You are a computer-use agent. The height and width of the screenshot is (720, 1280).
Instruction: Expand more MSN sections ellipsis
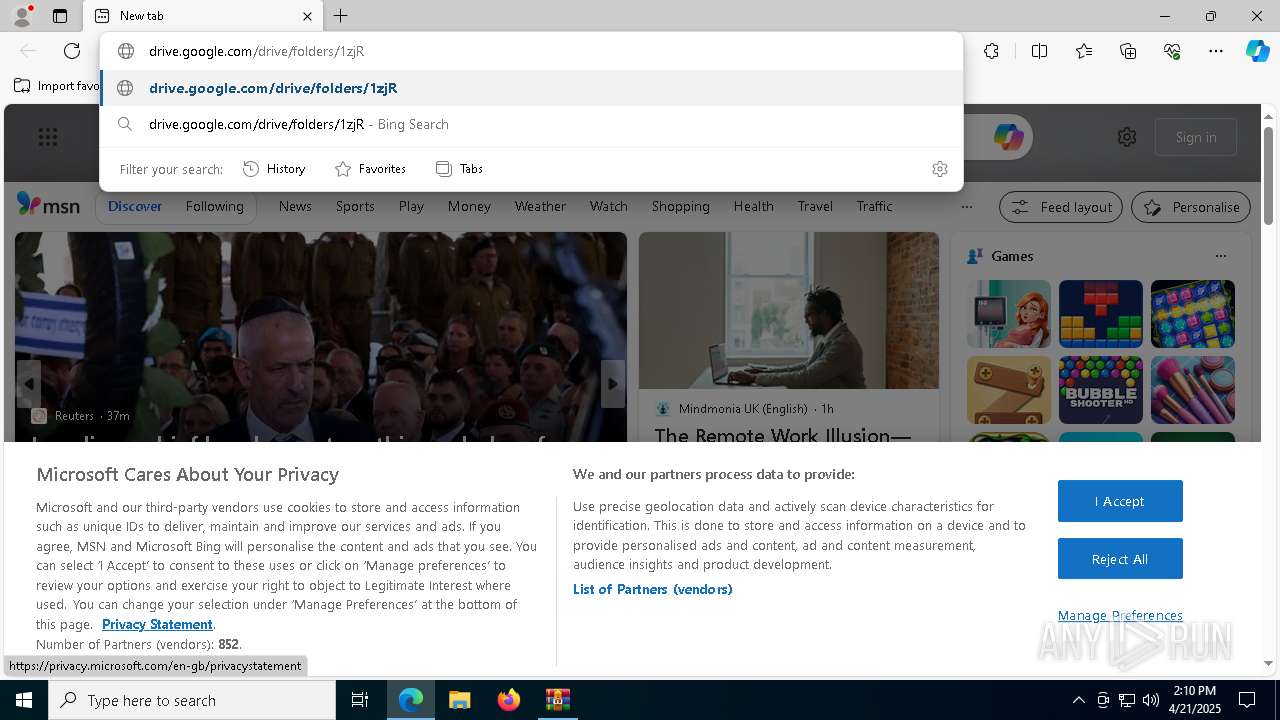pyautogui.click(x=966, y=207)
